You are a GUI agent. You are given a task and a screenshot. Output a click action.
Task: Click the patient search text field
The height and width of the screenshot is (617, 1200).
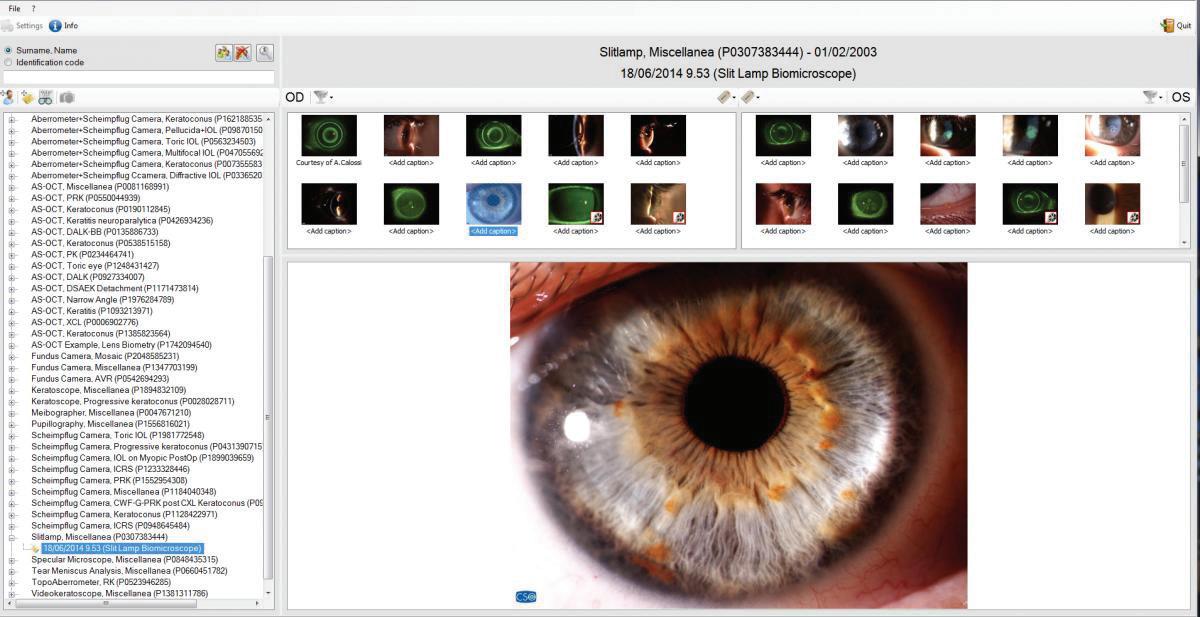139,77
